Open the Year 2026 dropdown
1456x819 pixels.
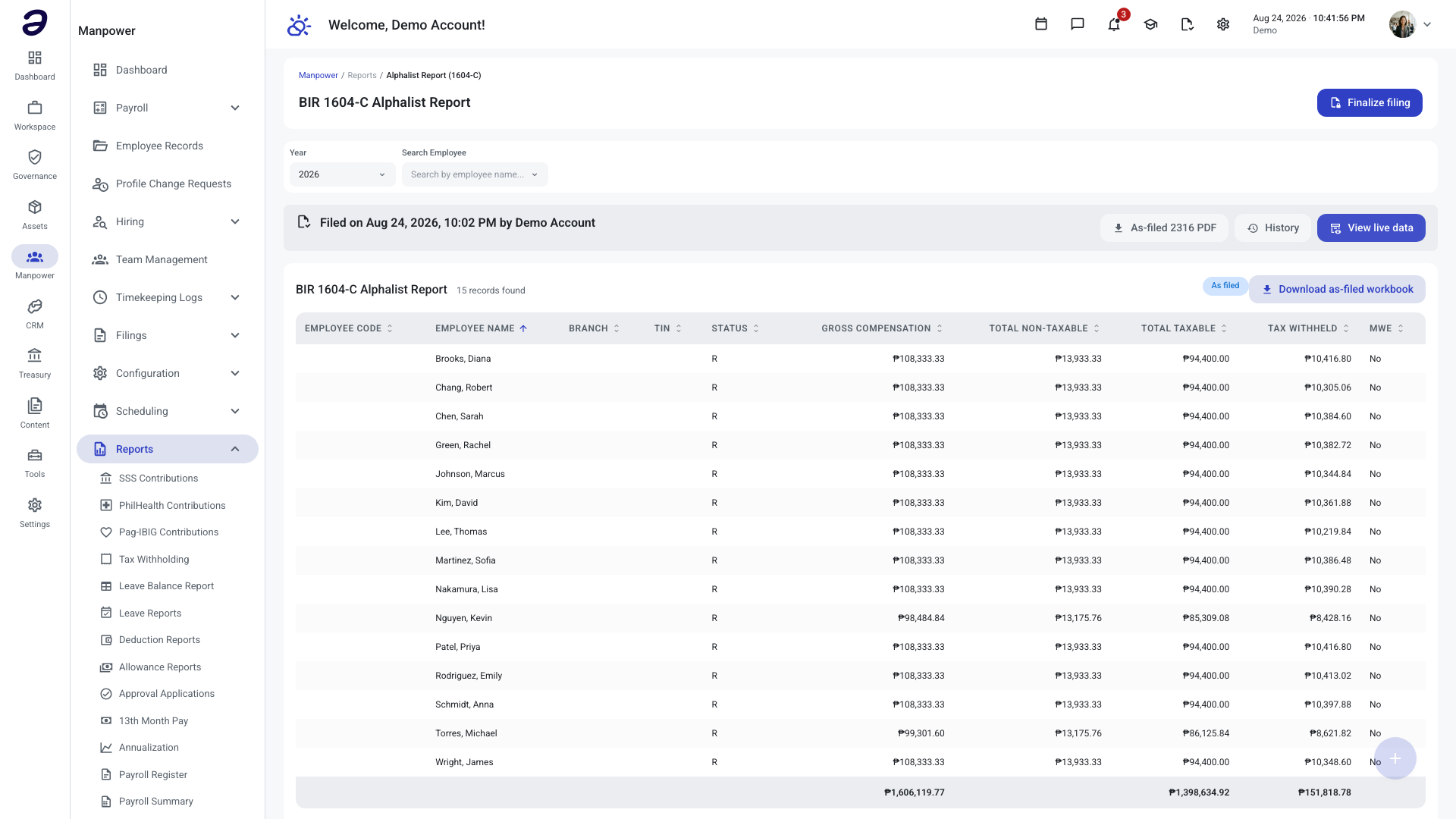tap(342, 174)
